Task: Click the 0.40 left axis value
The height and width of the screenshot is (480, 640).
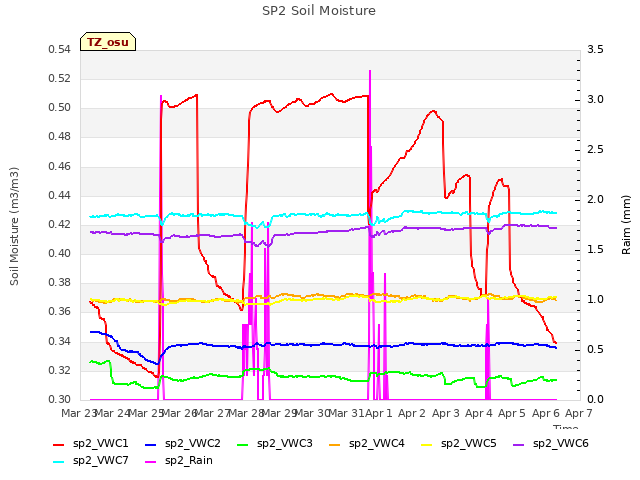Action: click(x=60, y=254)
